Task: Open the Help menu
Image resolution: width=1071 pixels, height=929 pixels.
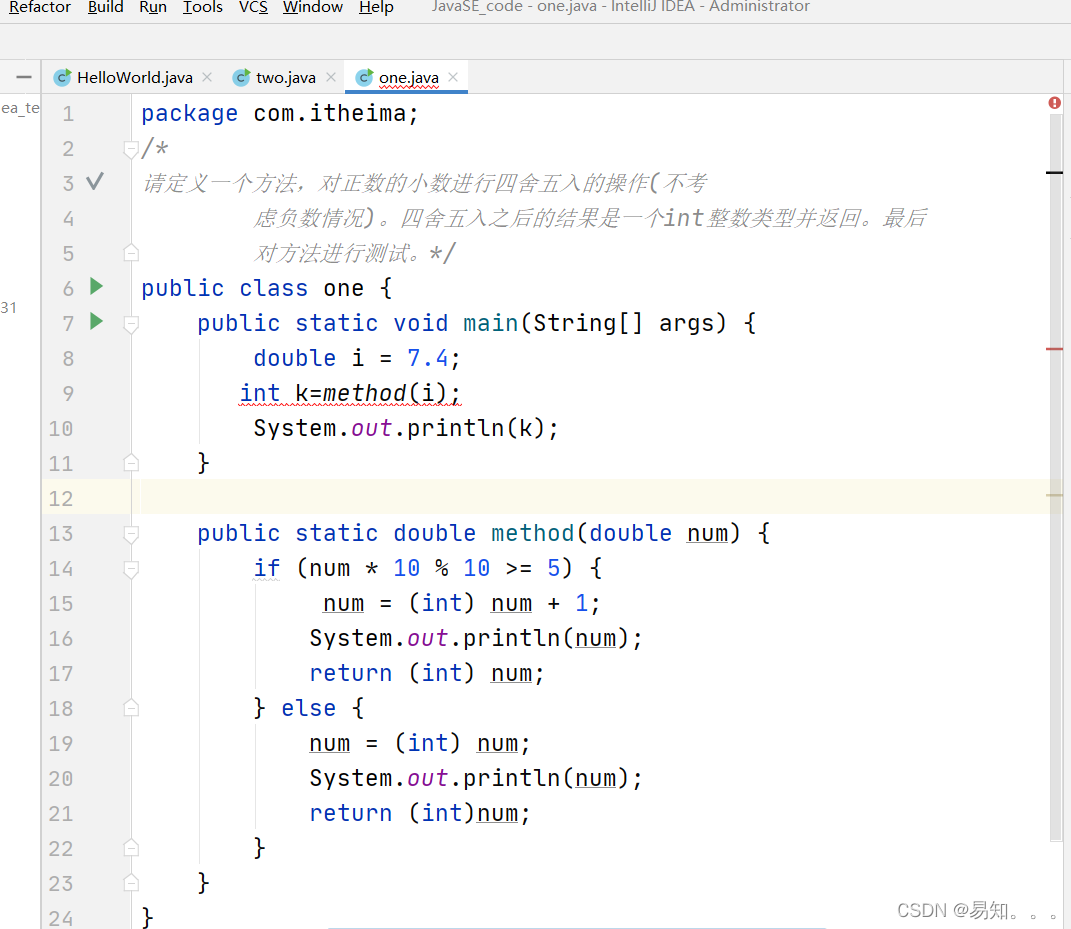Action: tap(376, 7)
